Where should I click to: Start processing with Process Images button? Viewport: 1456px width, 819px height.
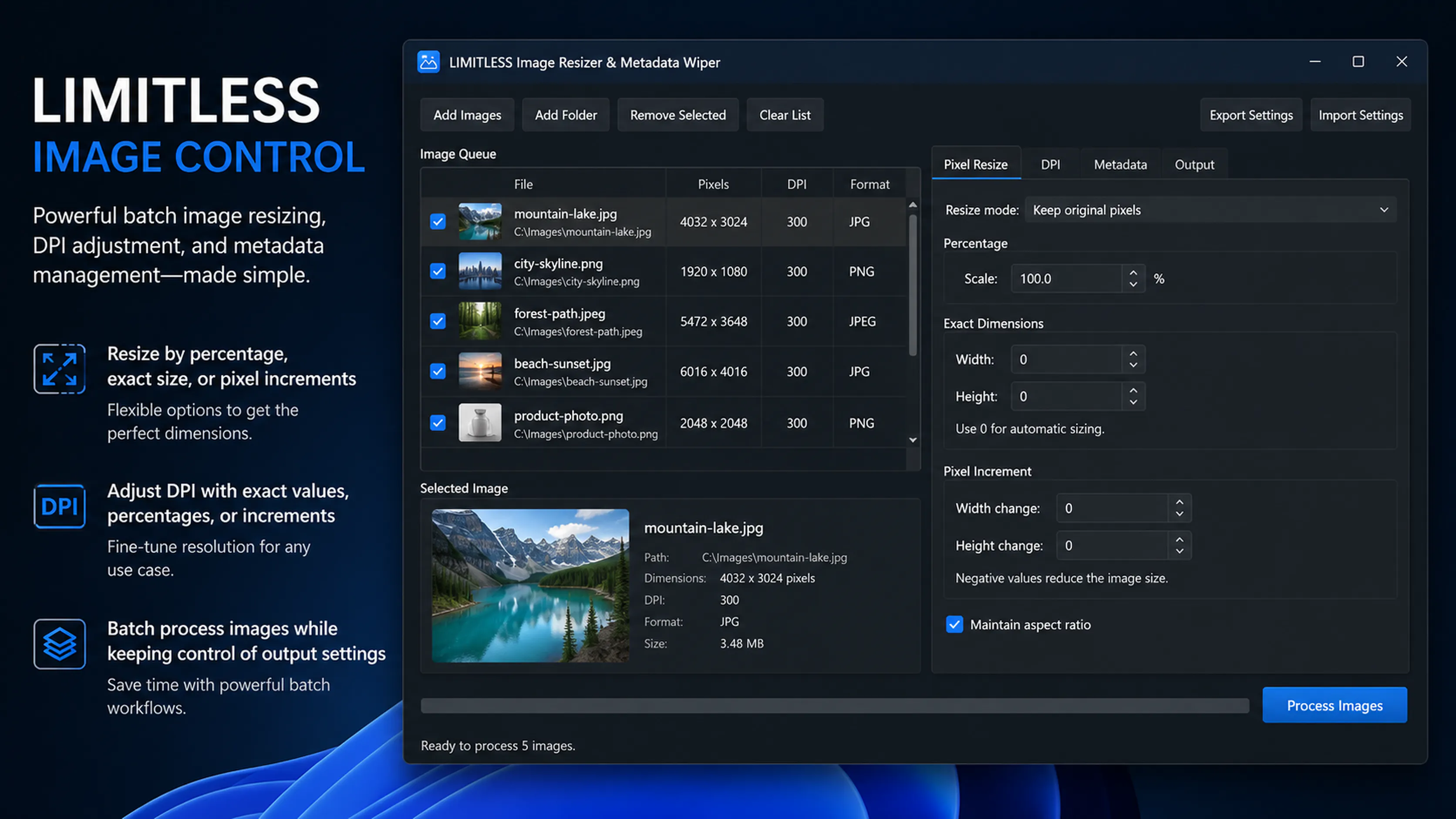1335,705
